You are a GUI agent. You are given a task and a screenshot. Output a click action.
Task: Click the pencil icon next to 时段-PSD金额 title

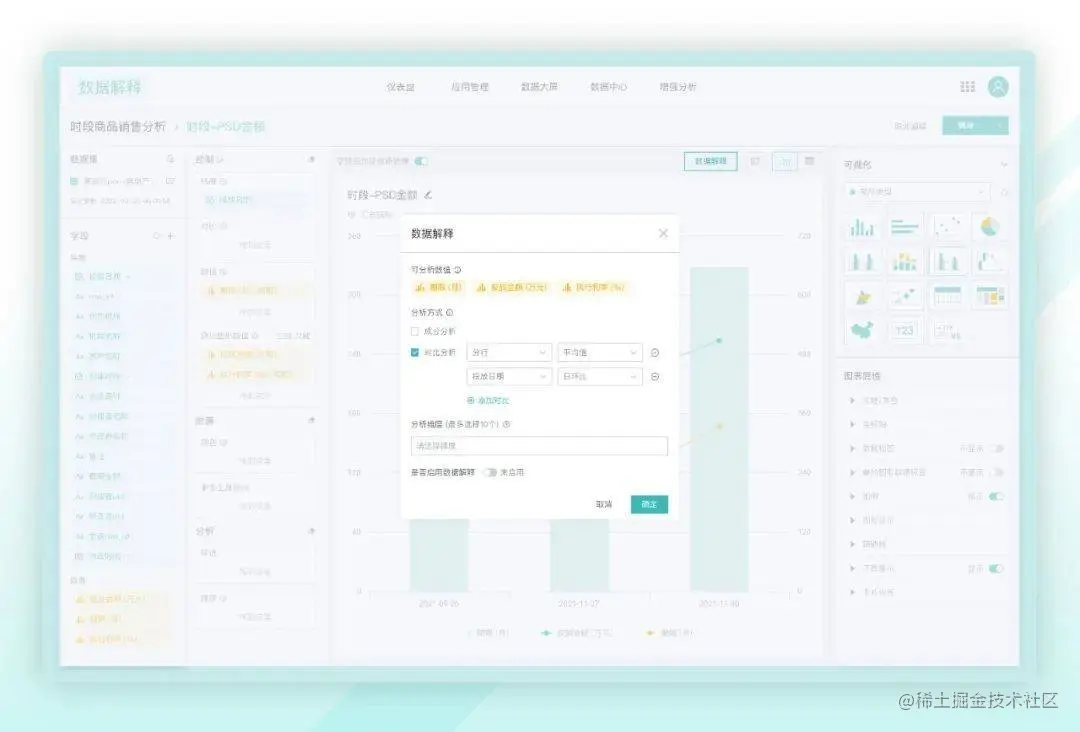pos(428,195)
